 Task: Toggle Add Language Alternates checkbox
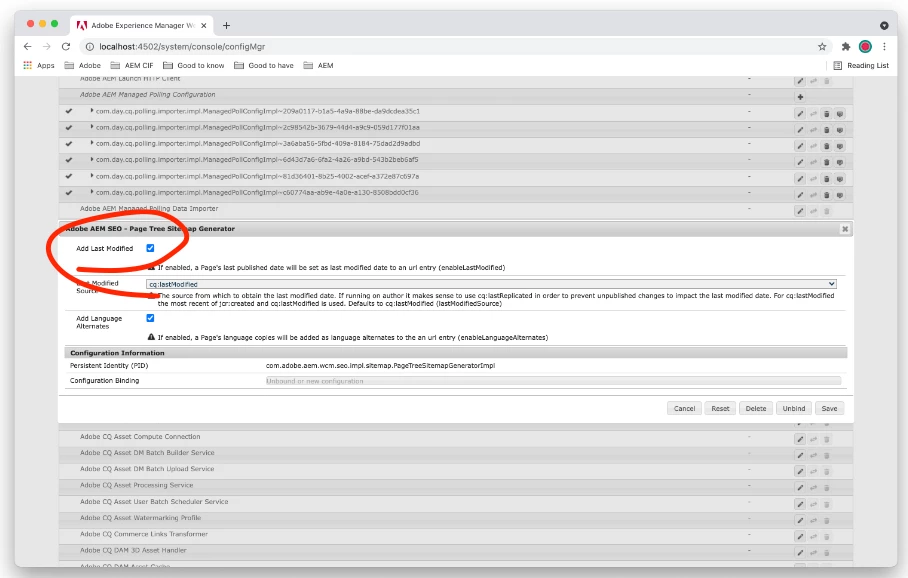151,318
